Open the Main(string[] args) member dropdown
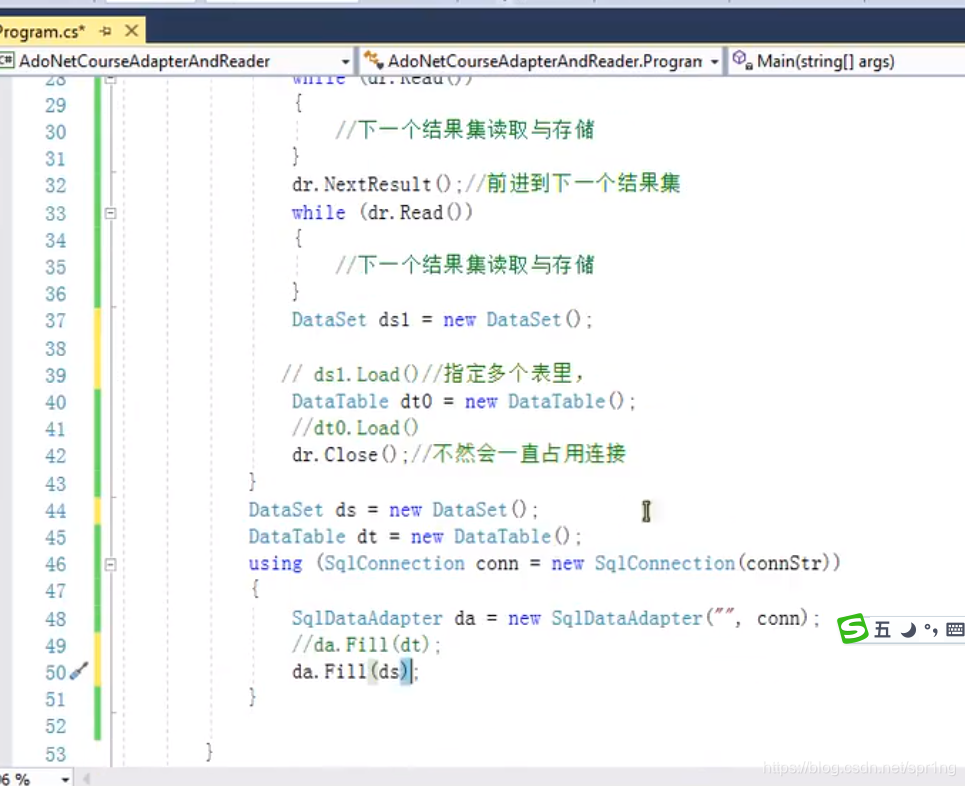 (847, 61)
